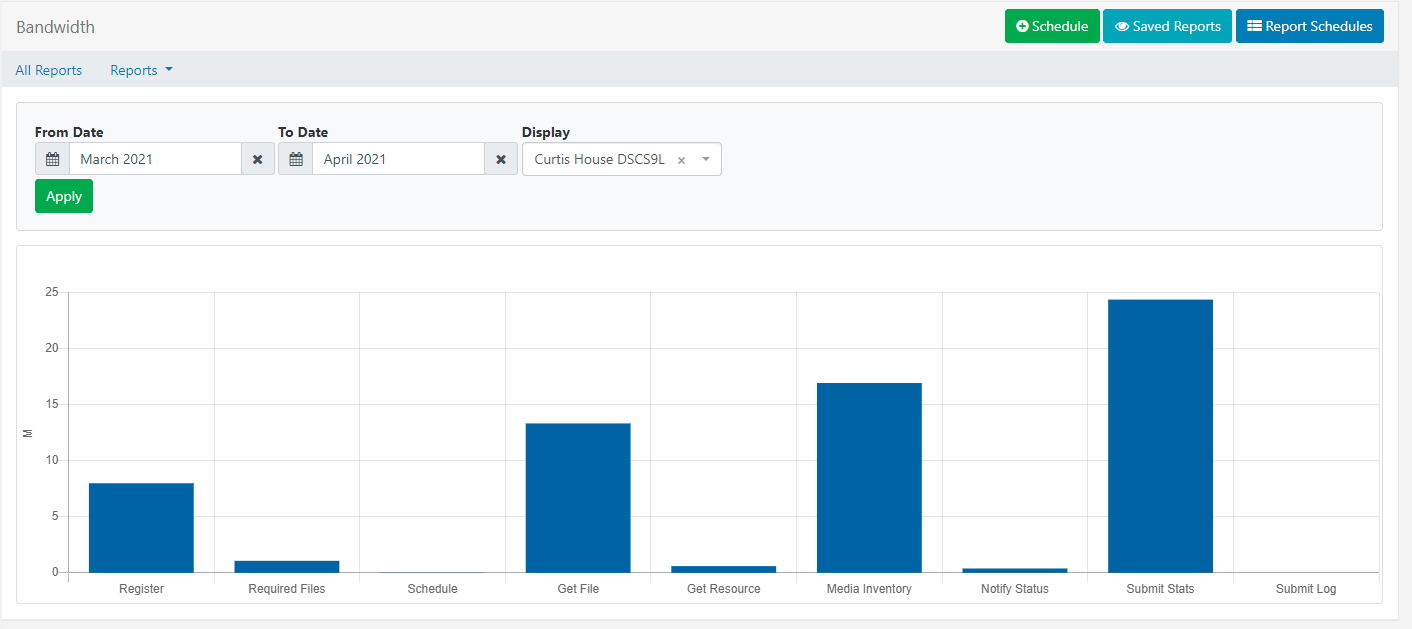The image size is (1412, 629).
Task: Remove the Curtis House DSCS9L filter tag
Action: pyautogui.click(x=681, y=159)
